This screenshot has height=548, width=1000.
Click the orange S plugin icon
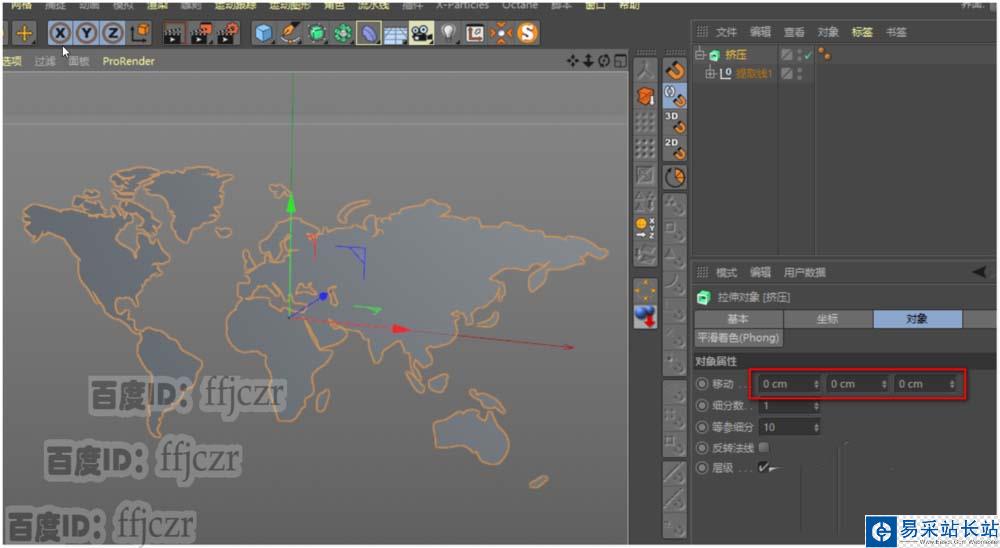(x=527, y=33)
